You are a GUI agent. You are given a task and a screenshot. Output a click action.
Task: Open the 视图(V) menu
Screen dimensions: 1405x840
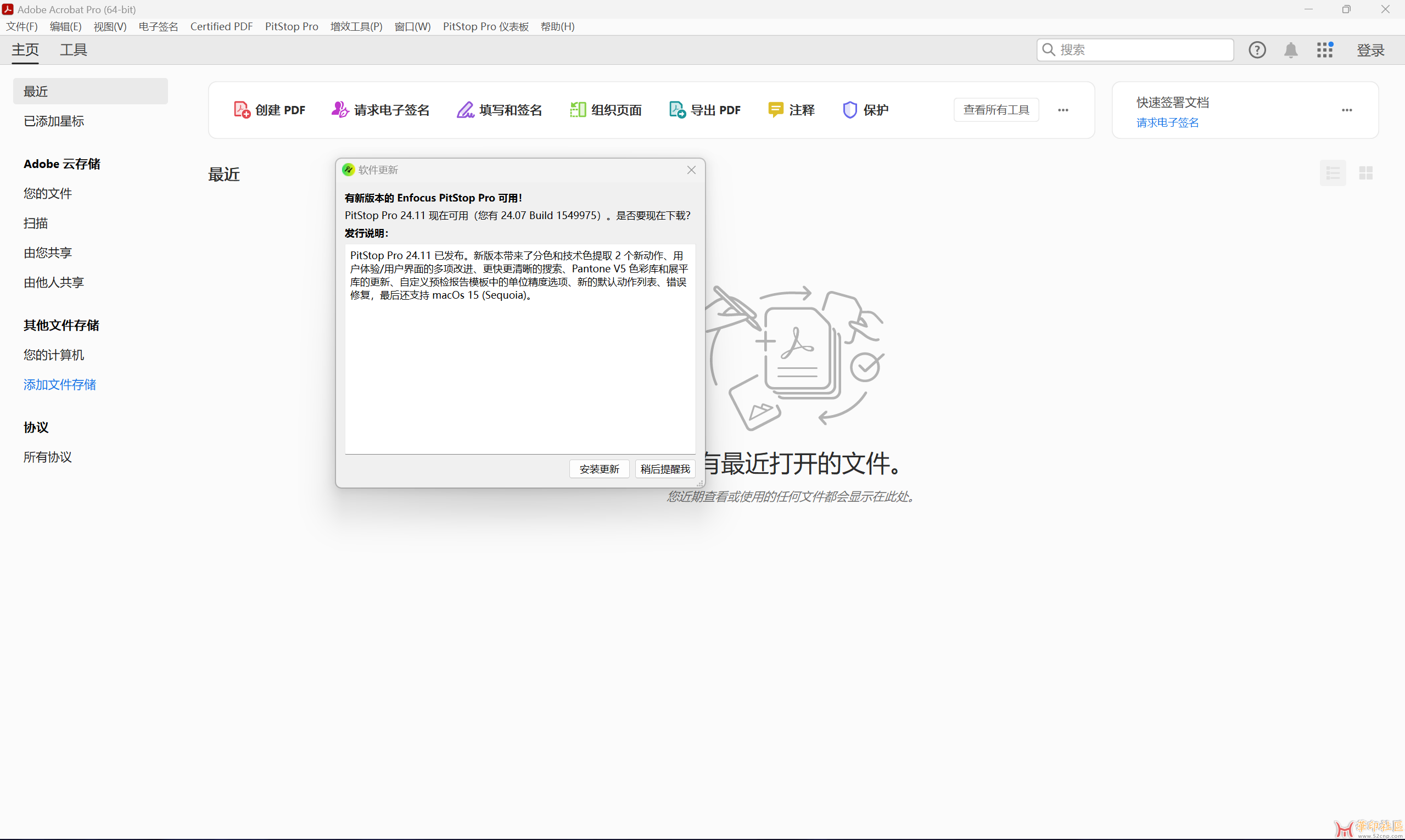point(110,26)
